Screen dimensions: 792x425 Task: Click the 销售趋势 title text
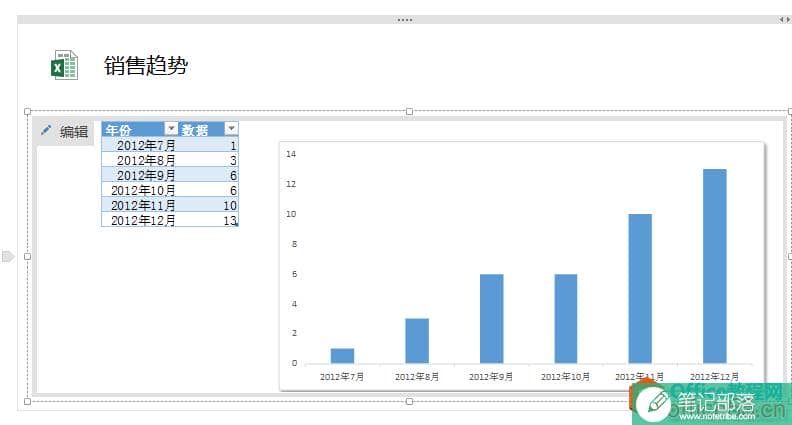[146, 66]
